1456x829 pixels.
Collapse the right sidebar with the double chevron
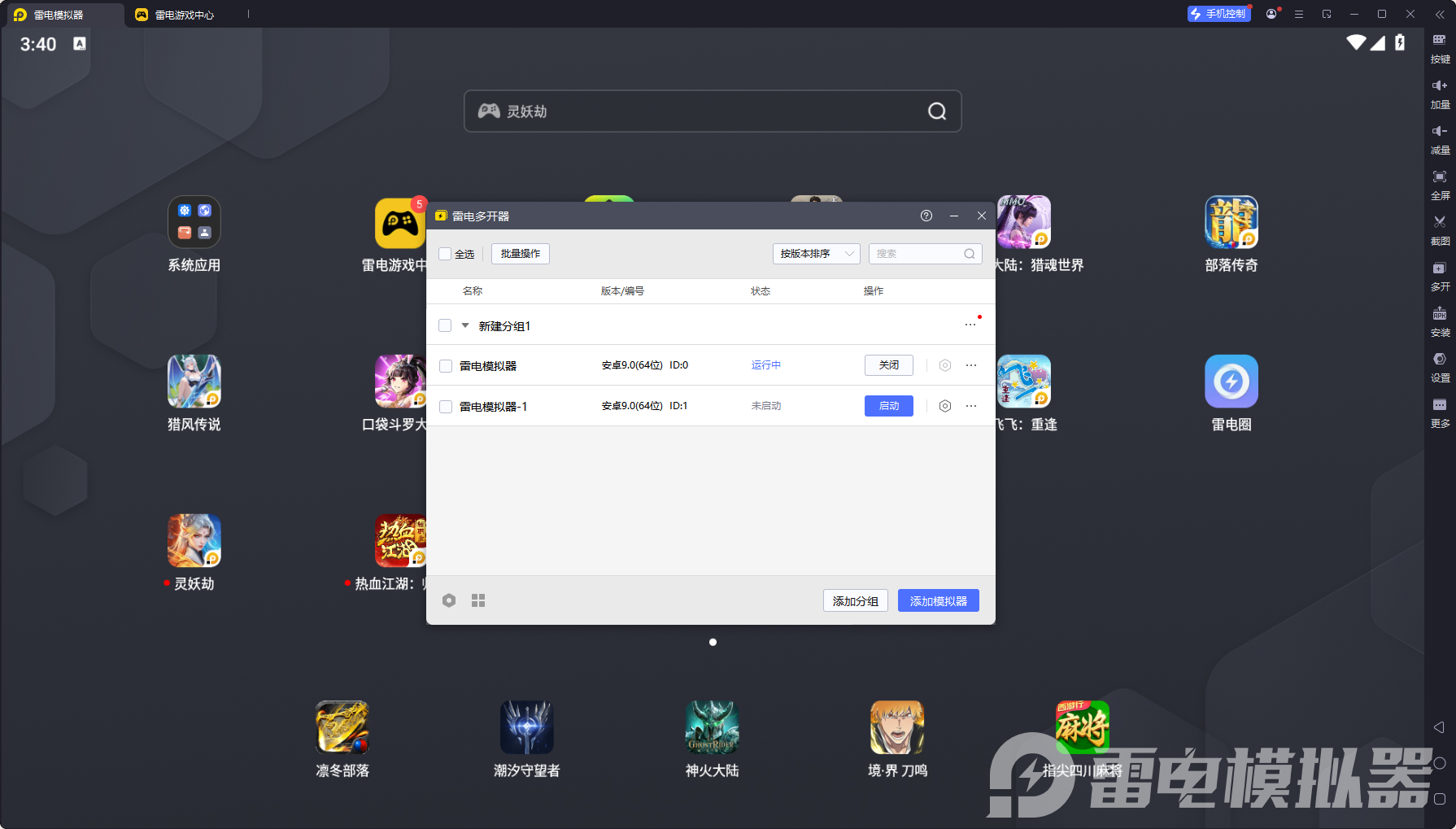point(1440,15)
